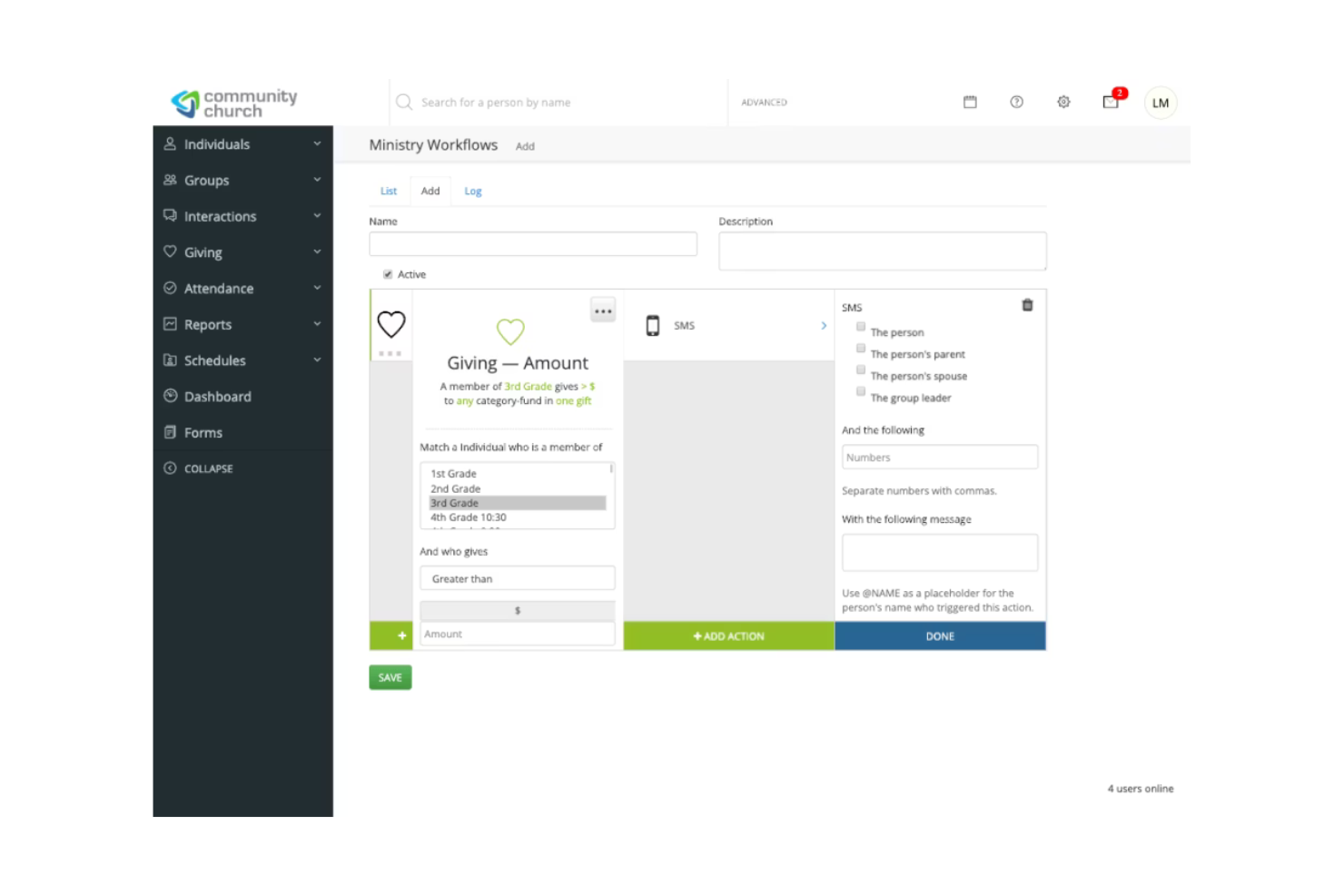Open the Dashboard from the sidebar

(218, 396)
